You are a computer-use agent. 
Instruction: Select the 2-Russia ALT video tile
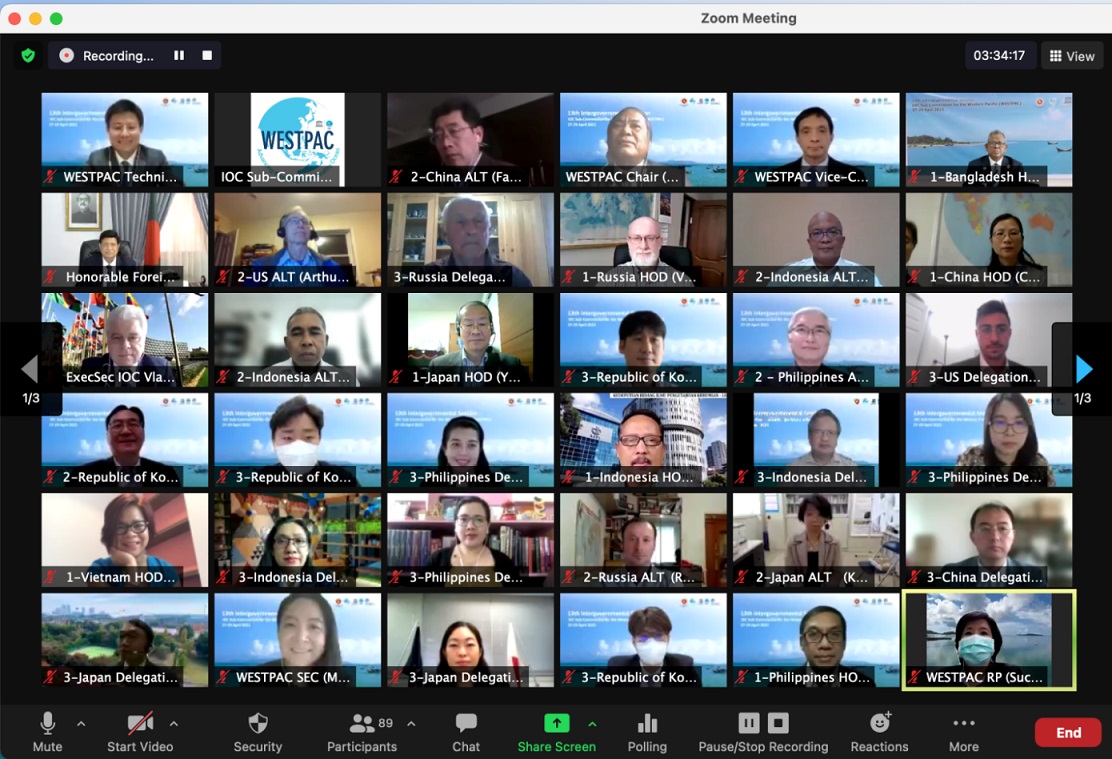643,540
